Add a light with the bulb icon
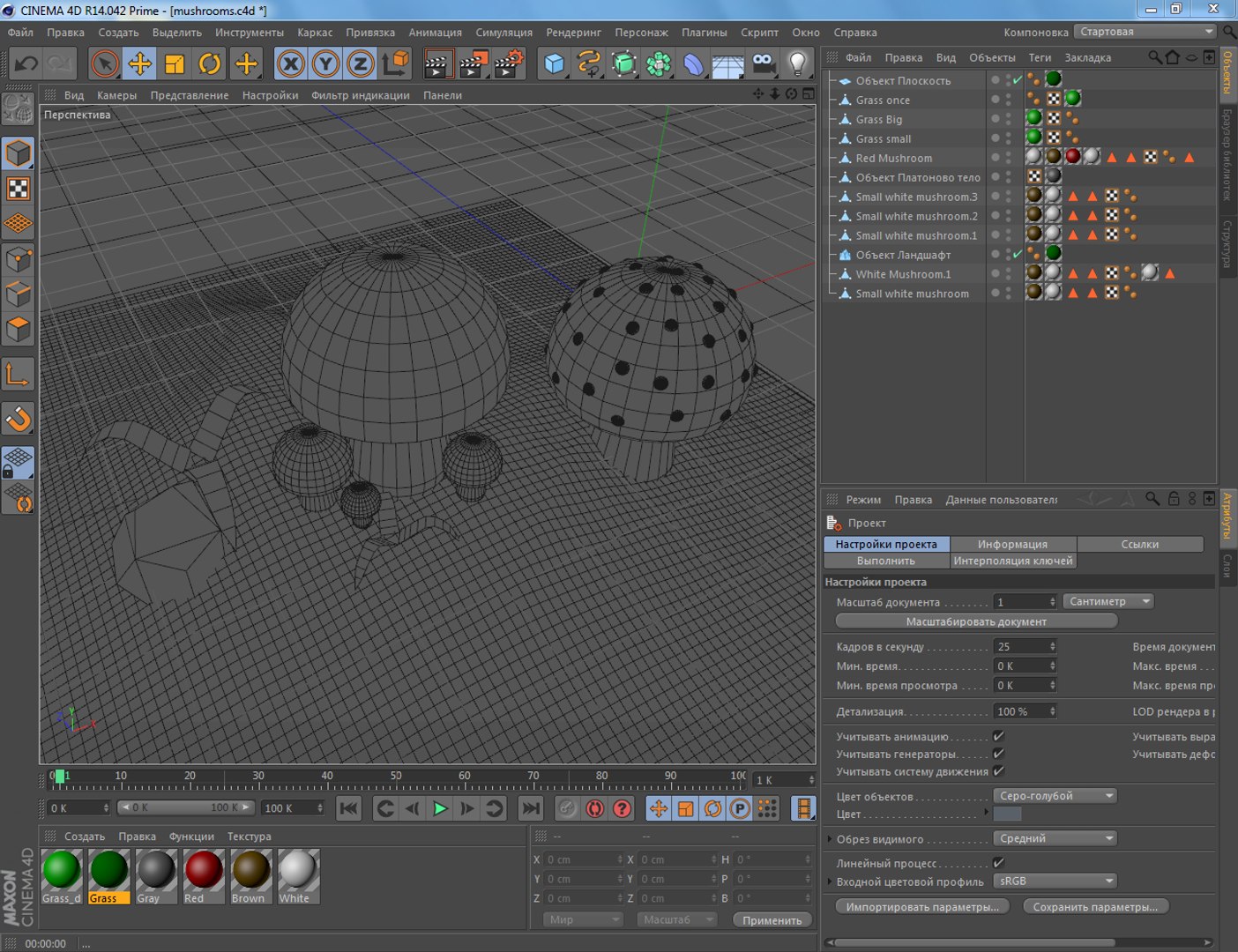The width and height of the screenshot is (1238, 952). (x=798, y=63)
